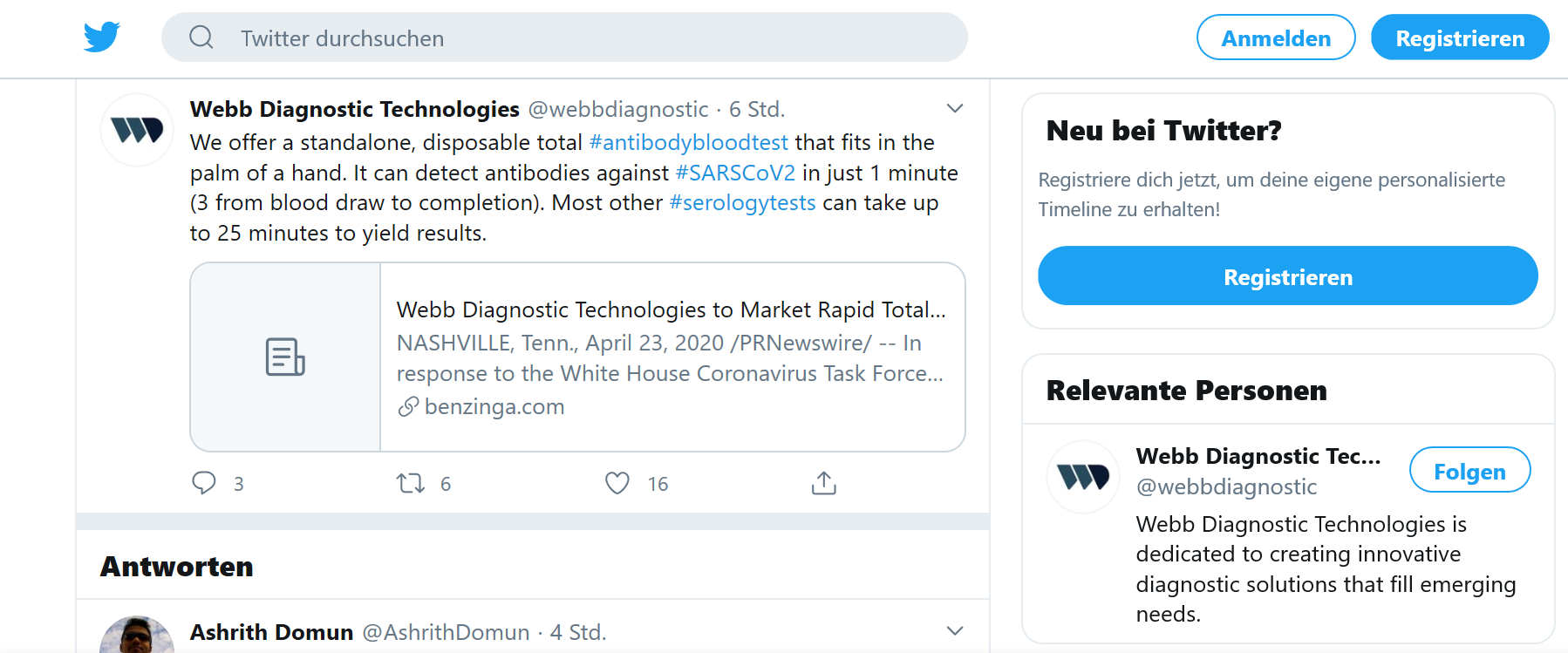Follow Webb Diagnostic with Folgen button
Image resolution: width=1568 pixels, height=653 pixels.
tap(1469, 471)
